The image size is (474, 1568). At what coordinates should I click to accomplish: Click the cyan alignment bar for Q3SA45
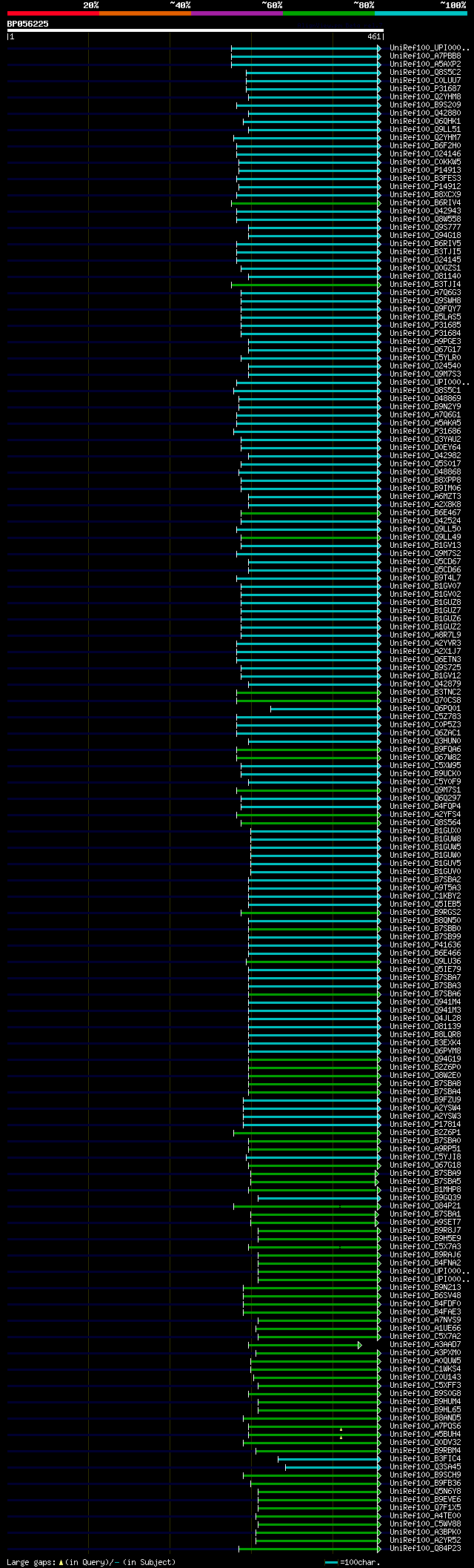click(333, 1467)
